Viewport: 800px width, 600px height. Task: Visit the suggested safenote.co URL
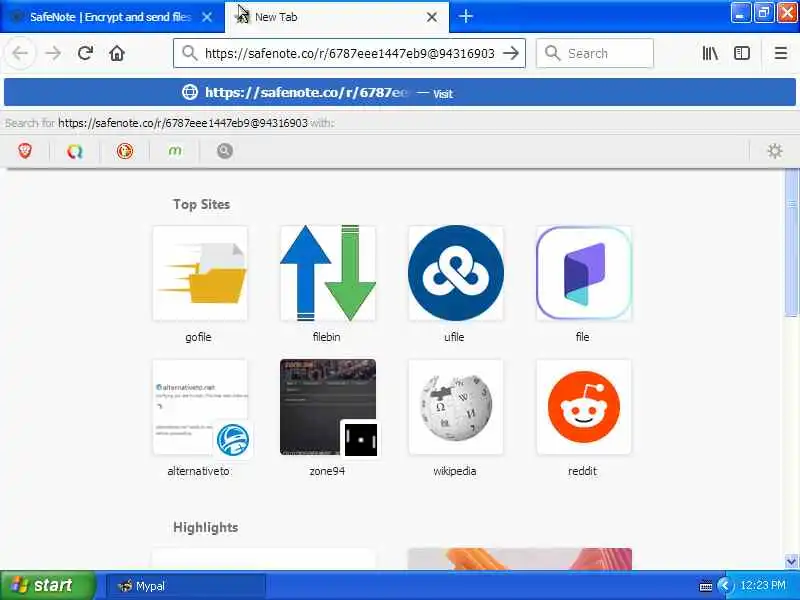399,92
